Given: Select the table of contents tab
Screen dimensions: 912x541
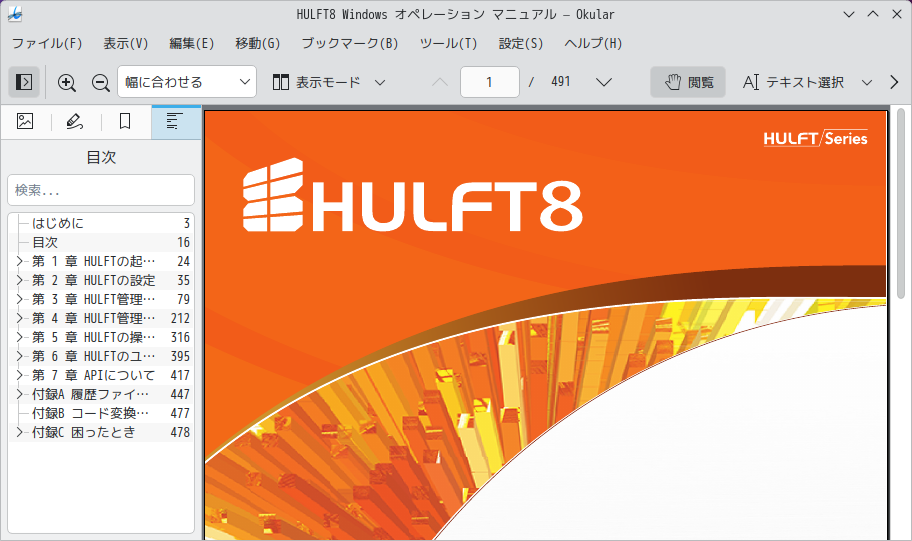Looking at the screenshot, I should (175, 122).
